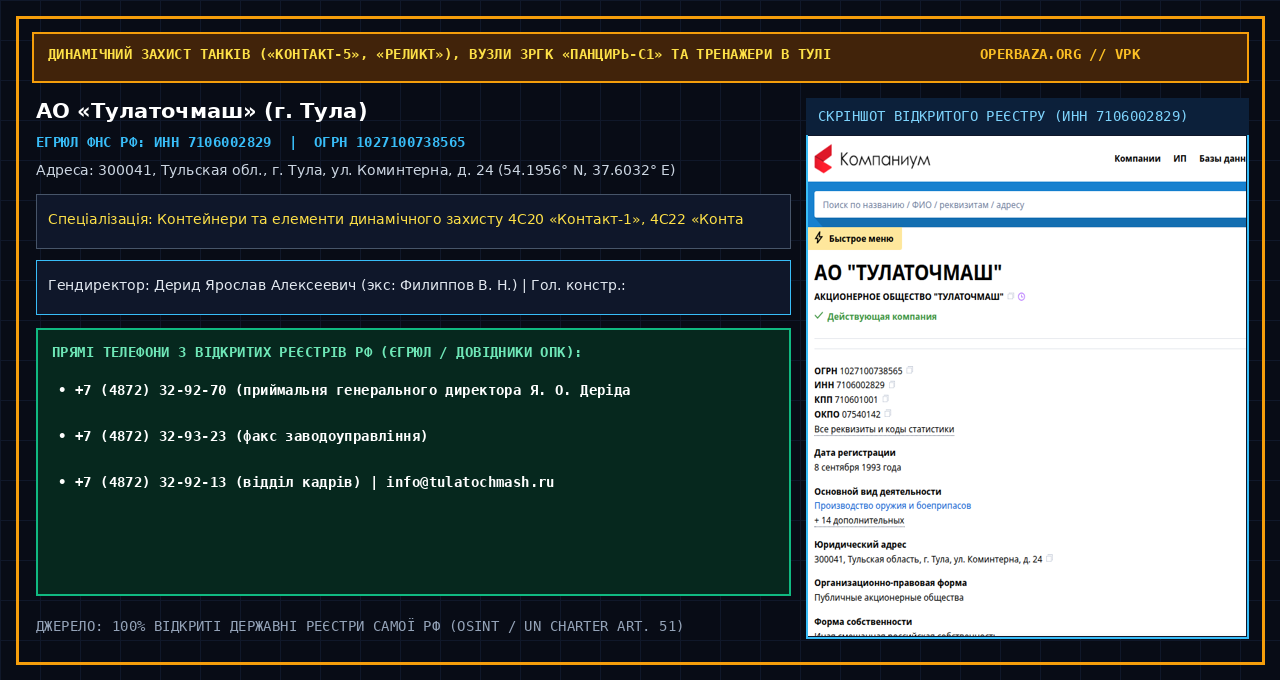
Task: Click the АО «Тулаточмаш» (г. Тула) heading
Action: [202, 112]
